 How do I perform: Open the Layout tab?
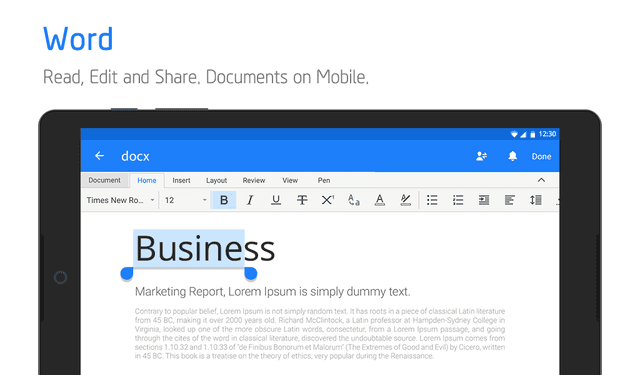click(x=216, y=180)
